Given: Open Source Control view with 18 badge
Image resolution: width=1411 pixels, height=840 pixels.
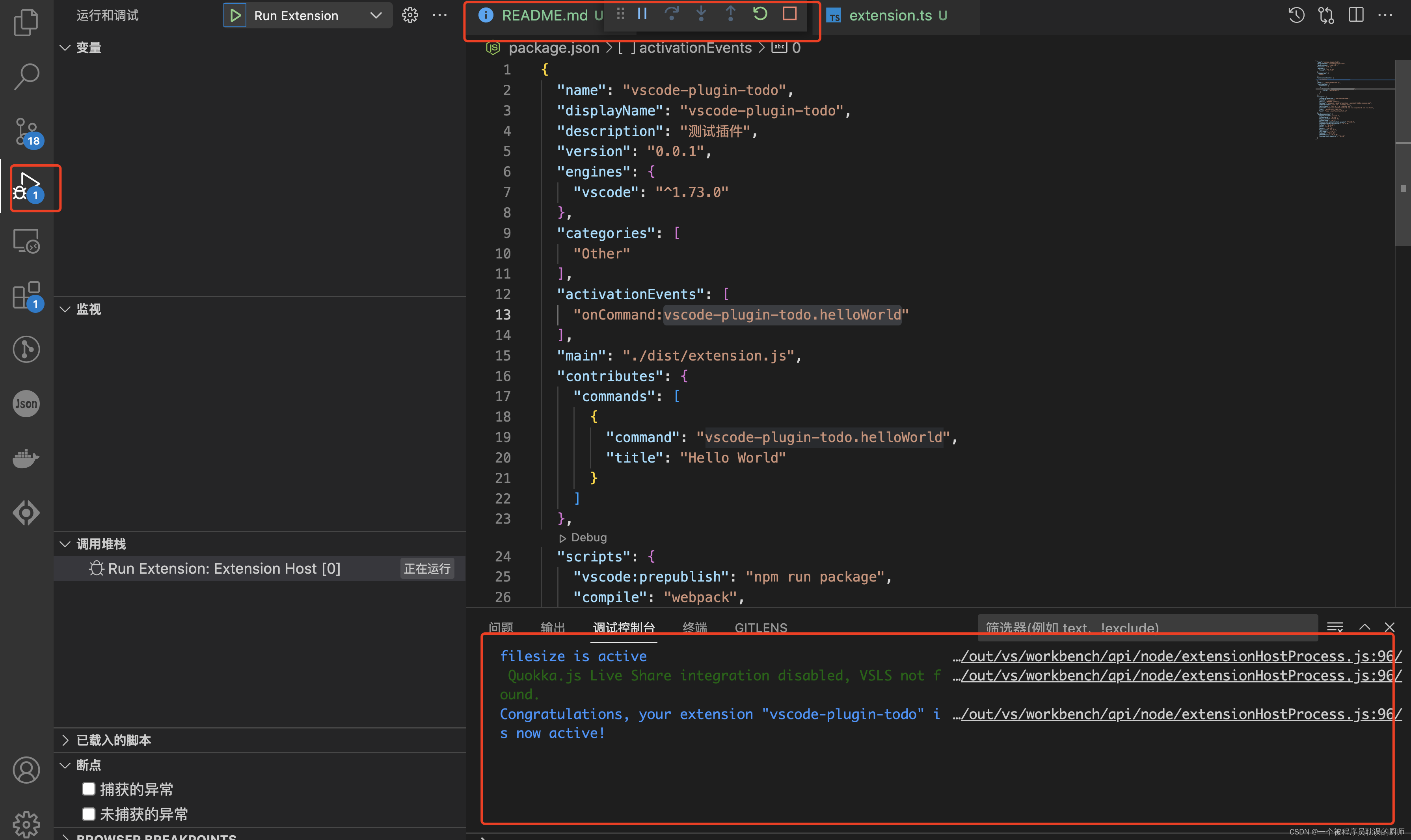Looking at the screenshot, I should [27, 132].
